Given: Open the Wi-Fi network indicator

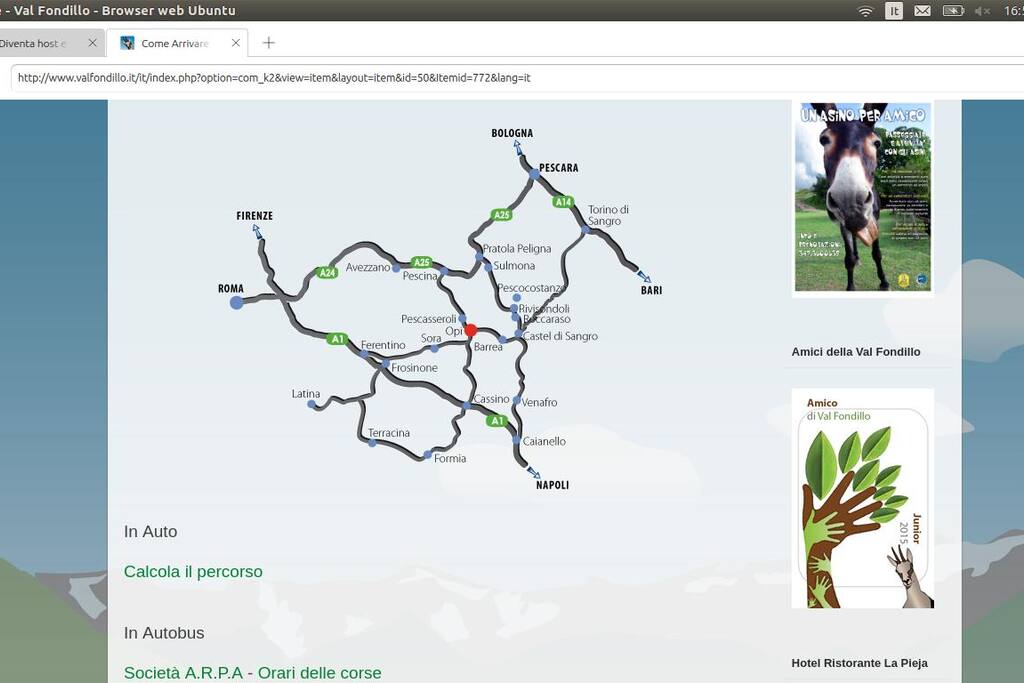Looking at the screenshot, I should [865, 11].
